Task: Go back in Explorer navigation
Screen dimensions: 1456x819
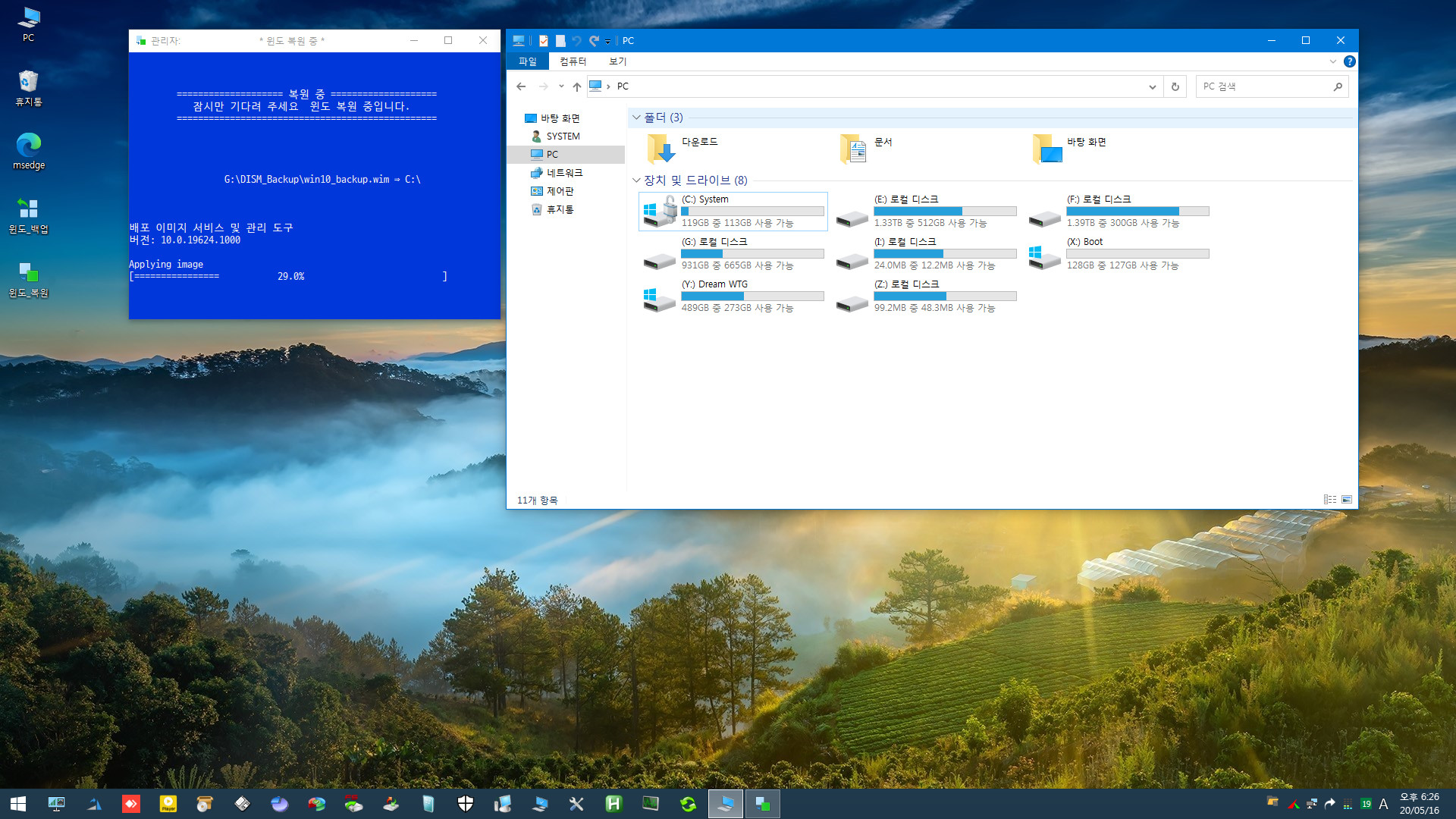Action: (x=521, y=86)
